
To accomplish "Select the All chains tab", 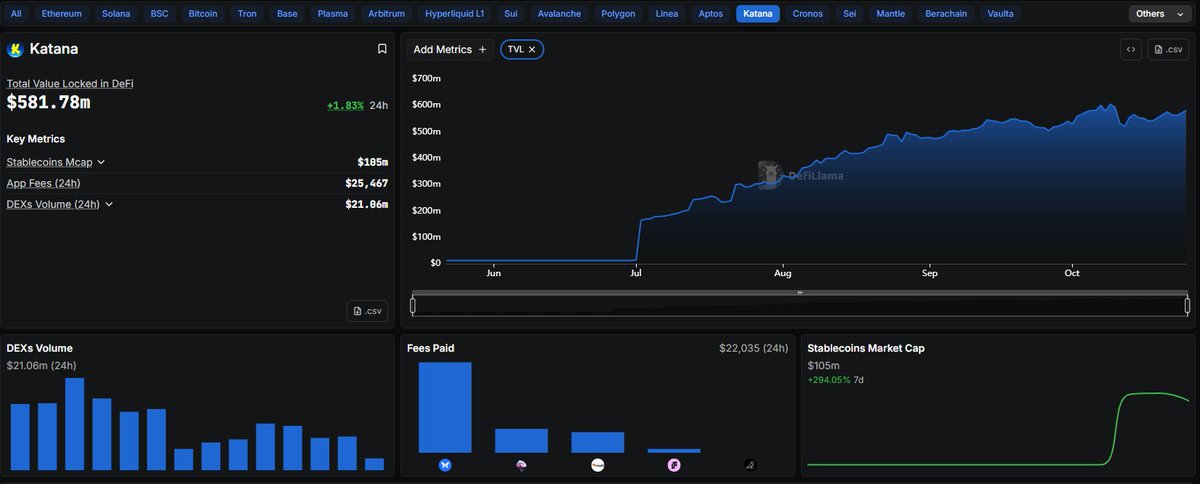I will click(x=16, y=14).
